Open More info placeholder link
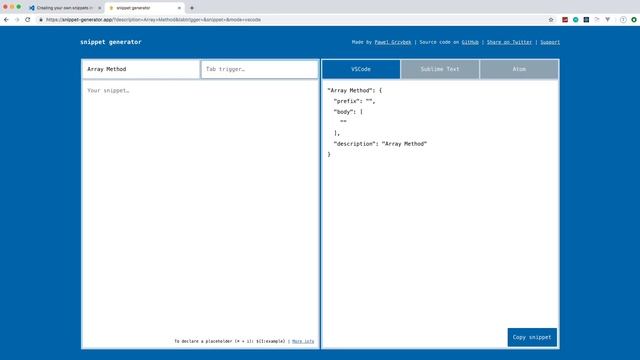This screenshot has width=640, height=360. click(x=303, y=341)
